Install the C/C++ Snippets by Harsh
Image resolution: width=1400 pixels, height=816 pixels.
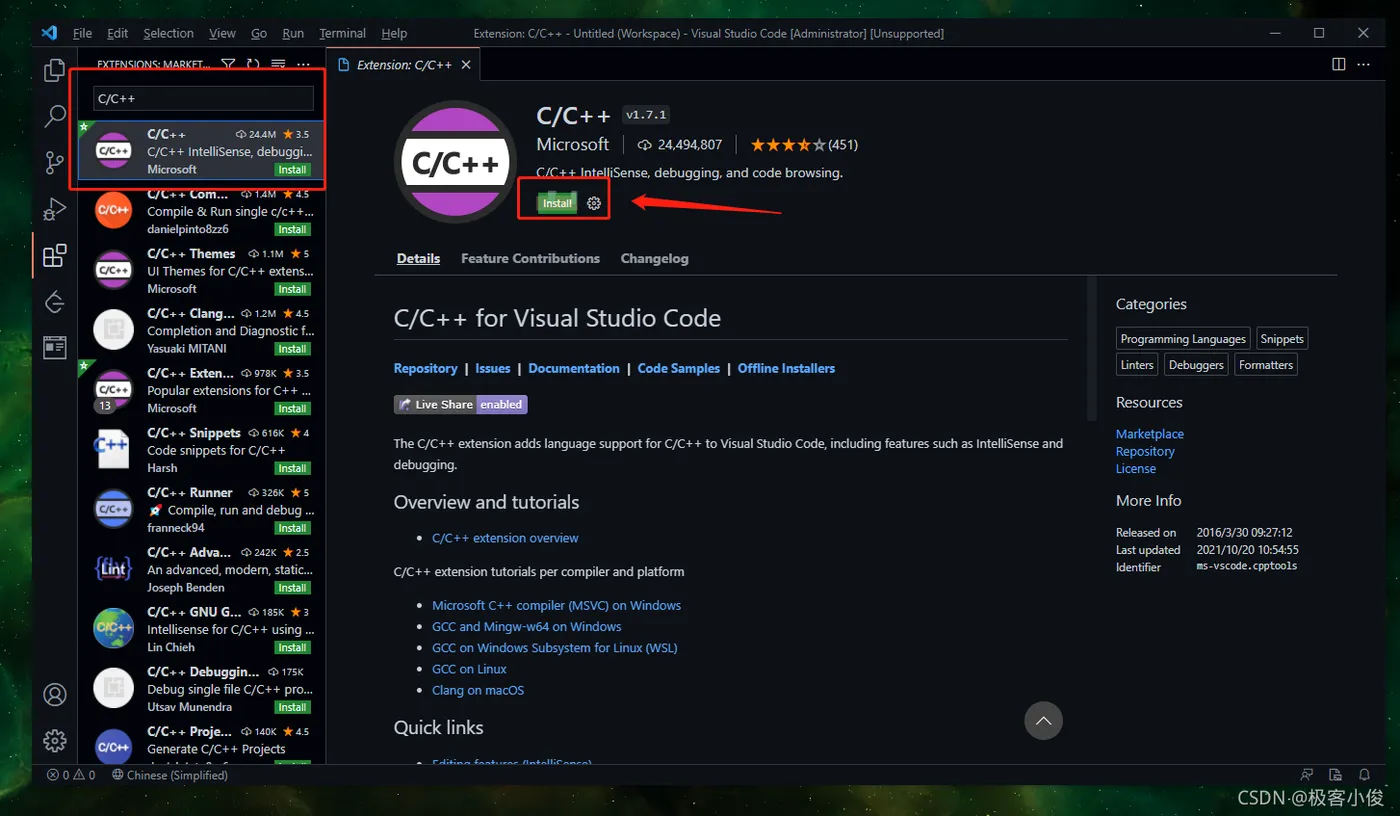pos(292,468)
